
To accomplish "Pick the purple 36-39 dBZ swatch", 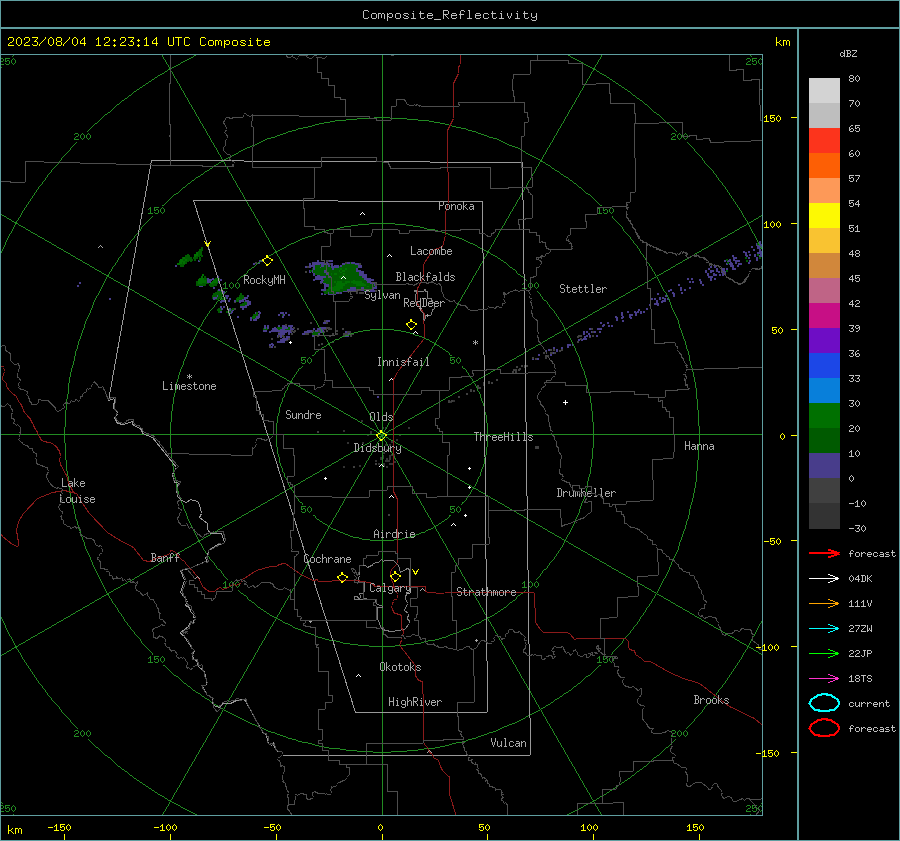I will pyautogui.click(x=824, y=341).
